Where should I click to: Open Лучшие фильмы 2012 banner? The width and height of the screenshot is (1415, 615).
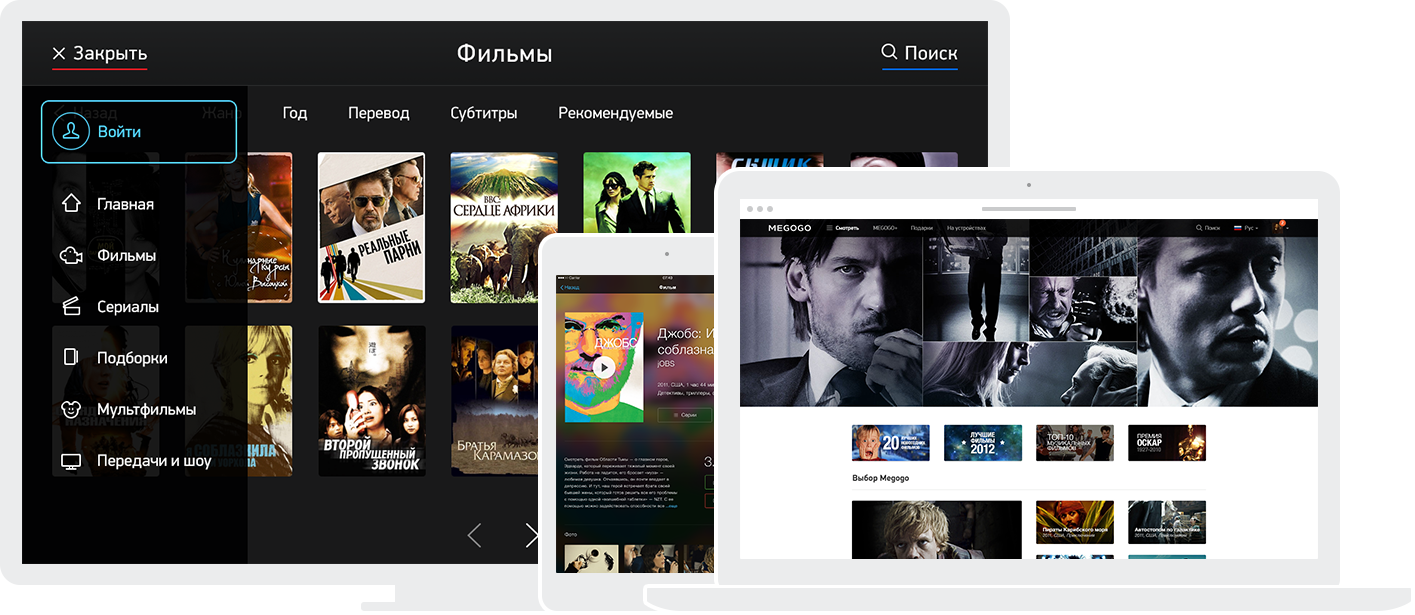[x=983, y=443]
